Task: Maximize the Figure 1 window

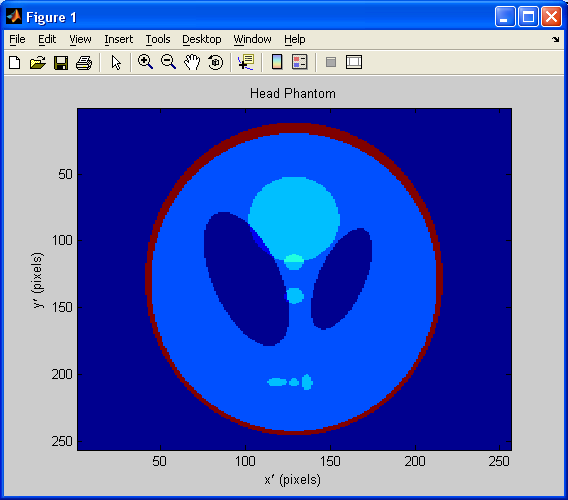Action: (528, 17)
